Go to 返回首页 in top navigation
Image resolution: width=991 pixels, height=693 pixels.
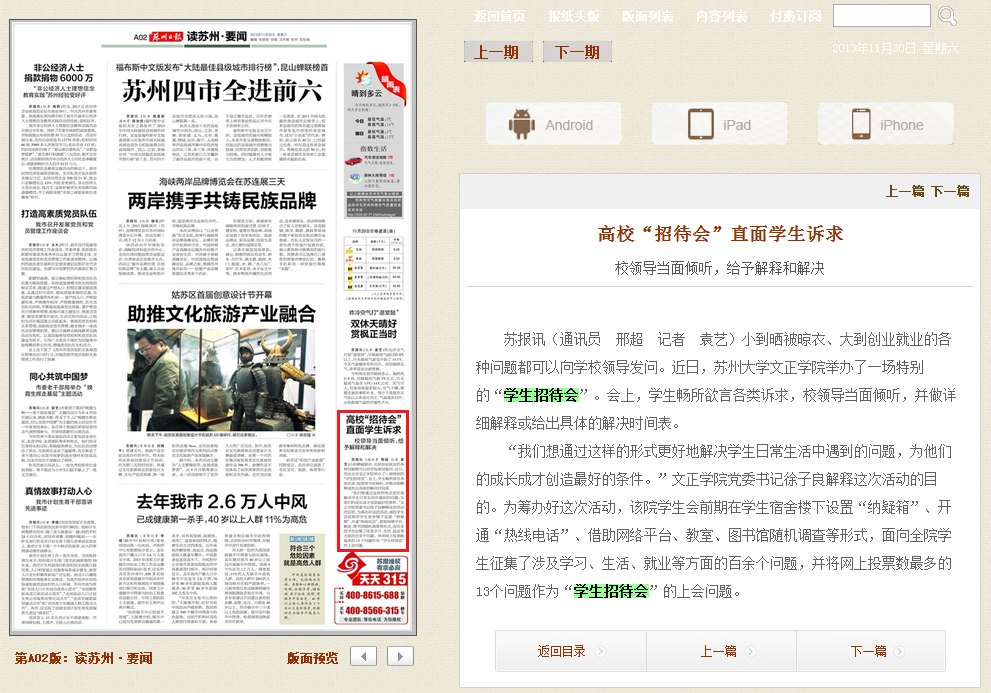500,17
